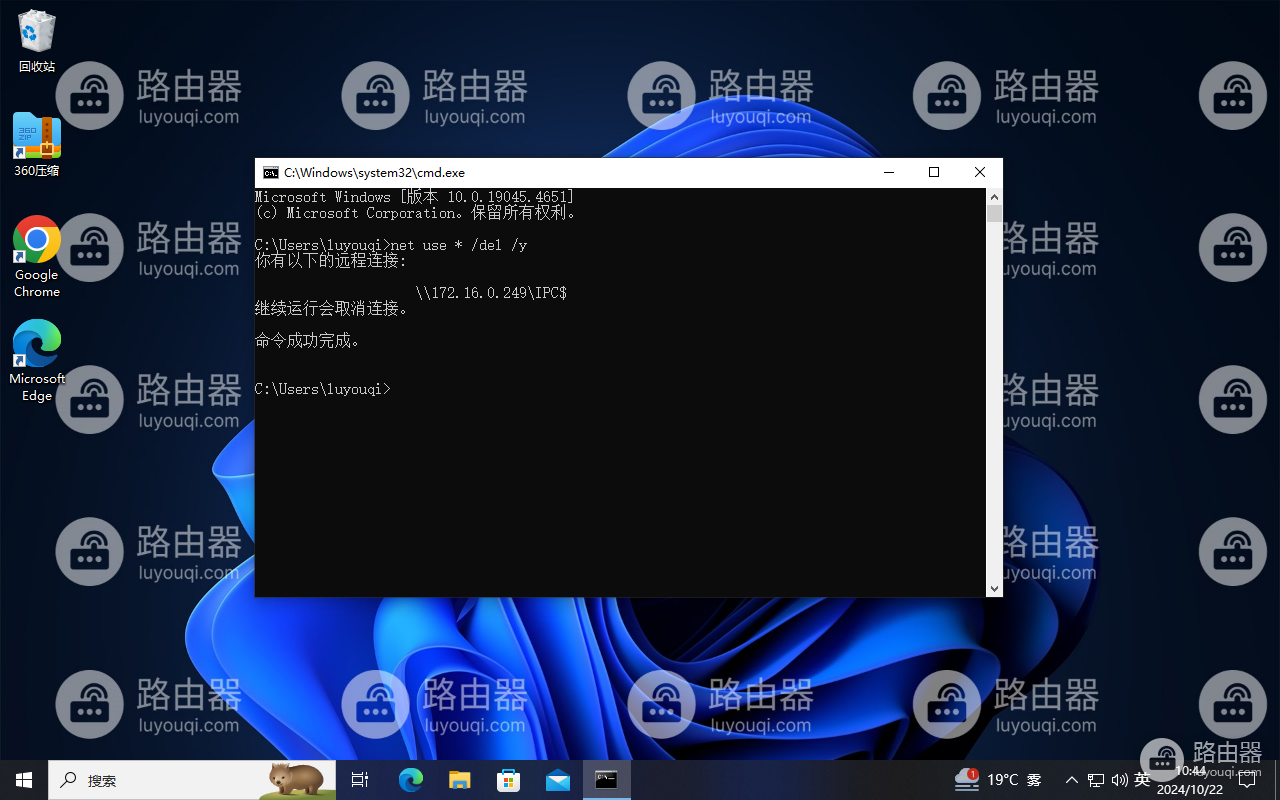Click the cmd vertical scrollbar thumb

click(x=994, y=213)
